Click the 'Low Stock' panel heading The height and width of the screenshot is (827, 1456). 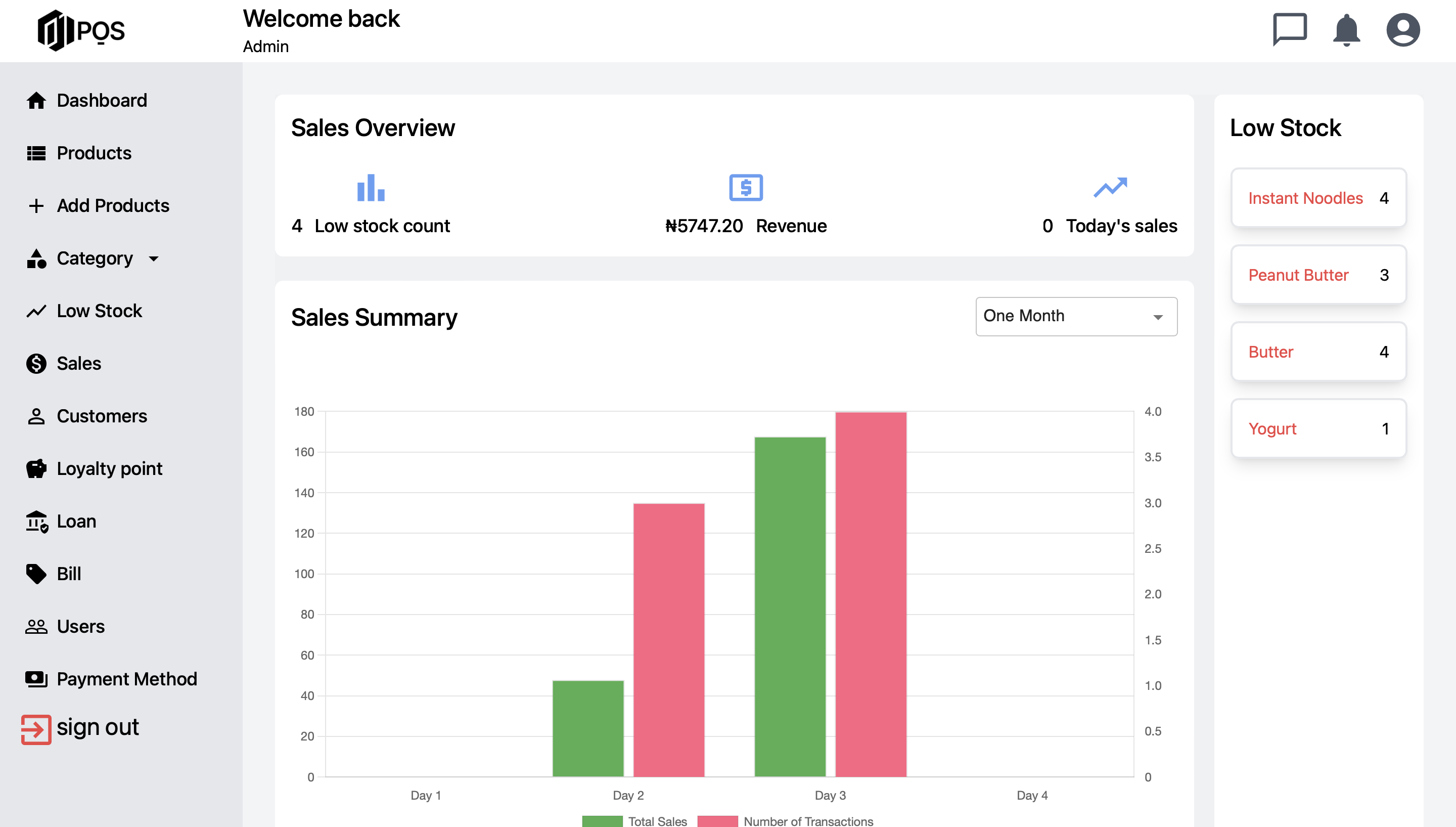[1285, 128]
